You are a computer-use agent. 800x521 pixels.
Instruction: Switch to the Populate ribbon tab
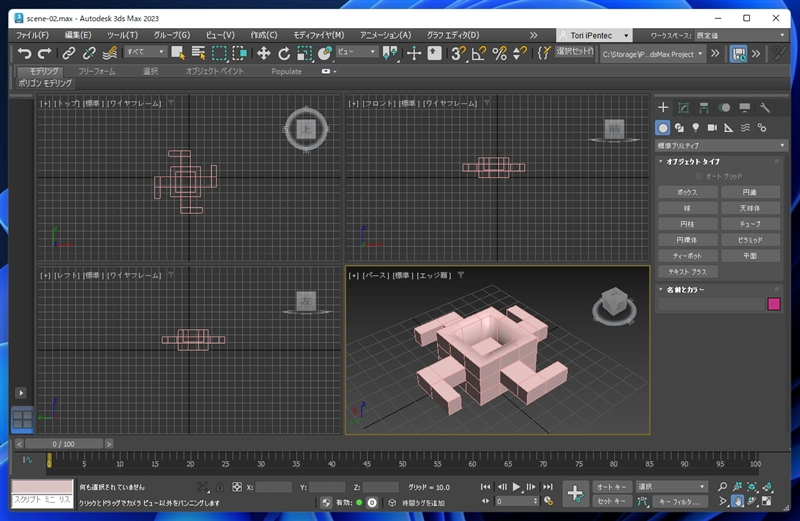pyautogui.click(x=286, y=71)
